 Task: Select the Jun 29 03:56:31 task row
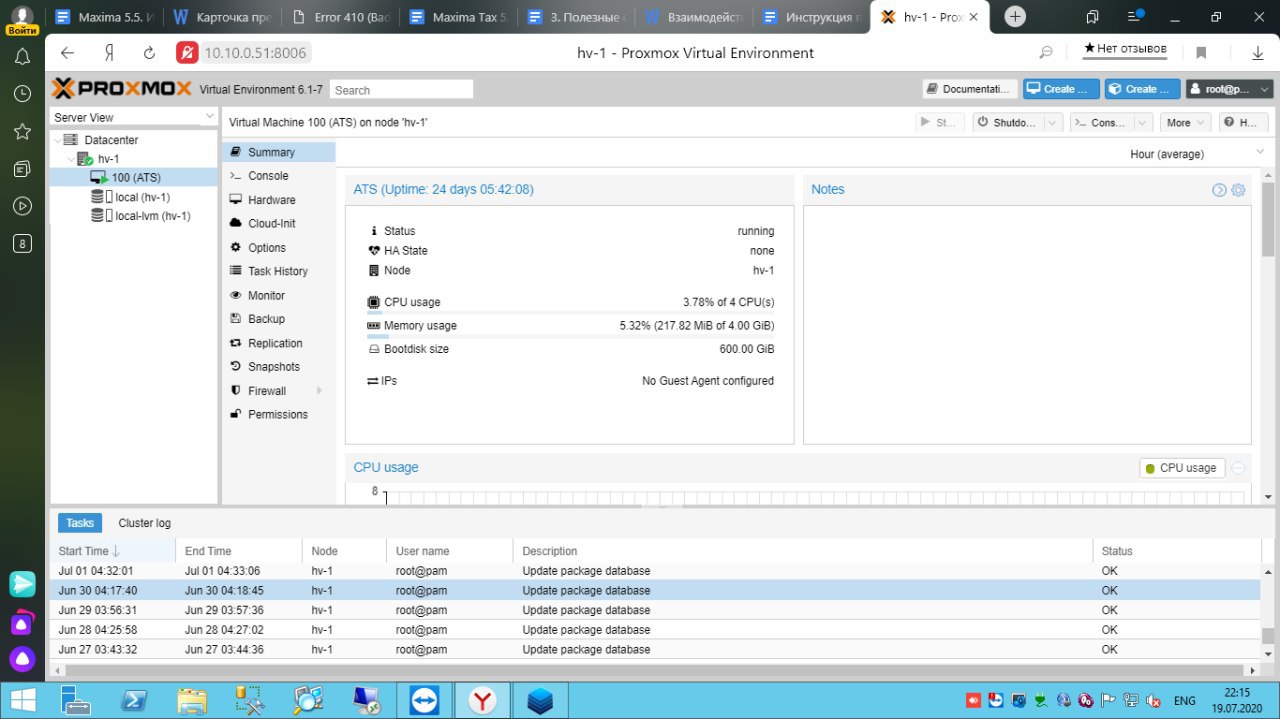pyautogui.click(x=655, y=610)
